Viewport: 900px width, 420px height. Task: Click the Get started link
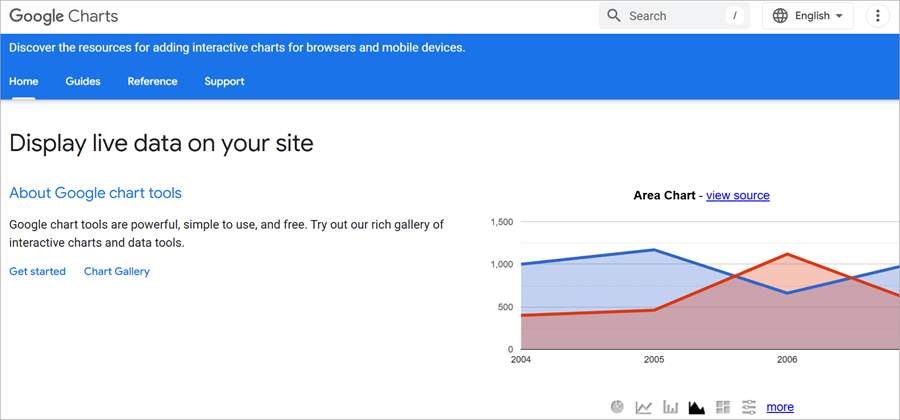pos(37,271)
